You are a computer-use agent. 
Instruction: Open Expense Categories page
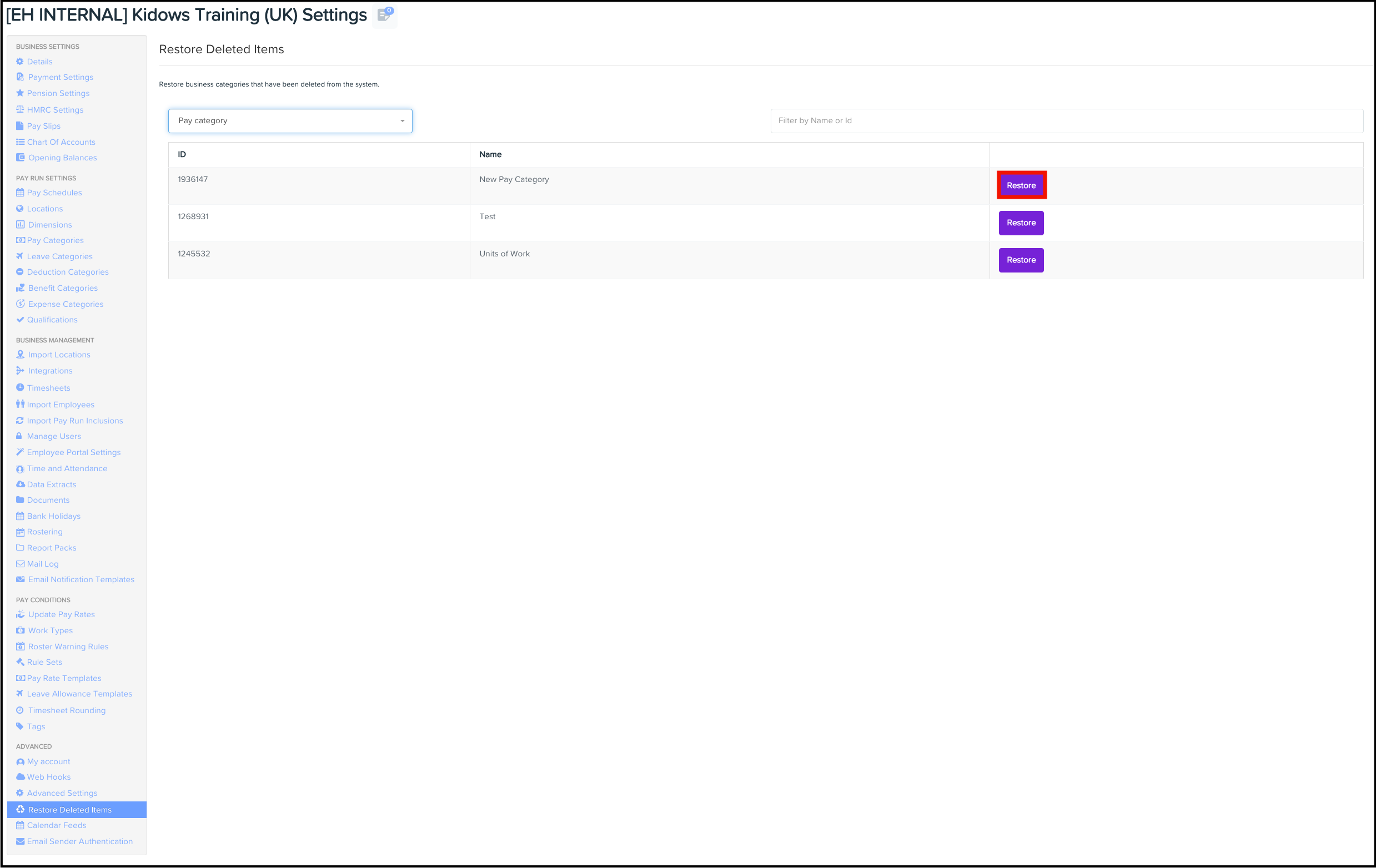(66, 304)
